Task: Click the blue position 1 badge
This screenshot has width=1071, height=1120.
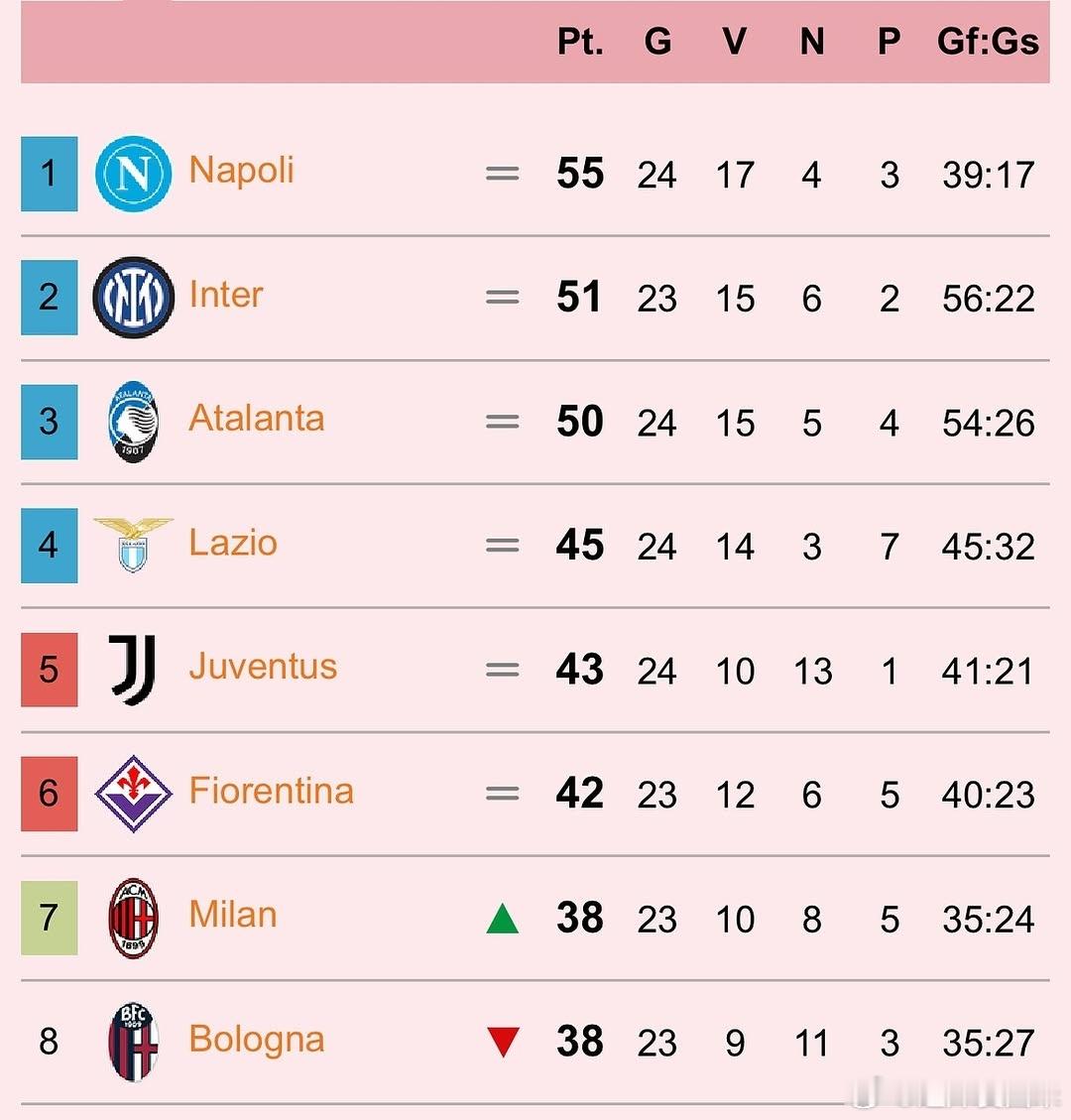Action: pos(50,174)
